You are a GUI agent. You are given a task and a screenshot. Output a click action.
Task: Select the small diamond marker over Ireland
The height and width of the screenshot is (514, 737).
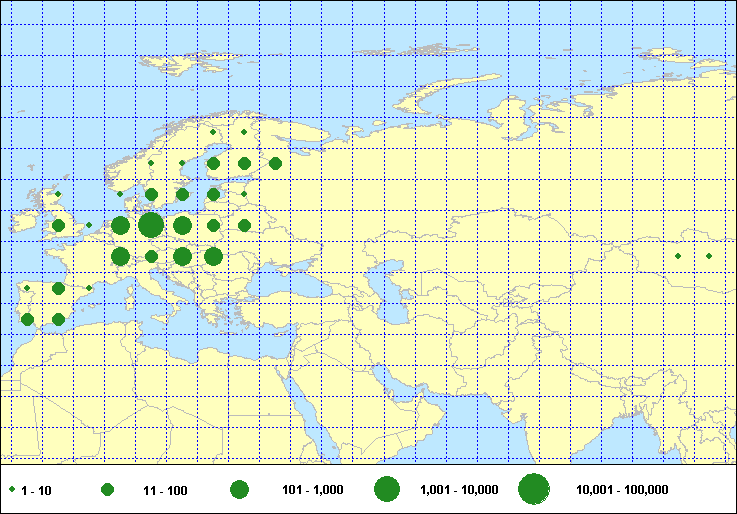pyautogui.click(x=58, y=194)
